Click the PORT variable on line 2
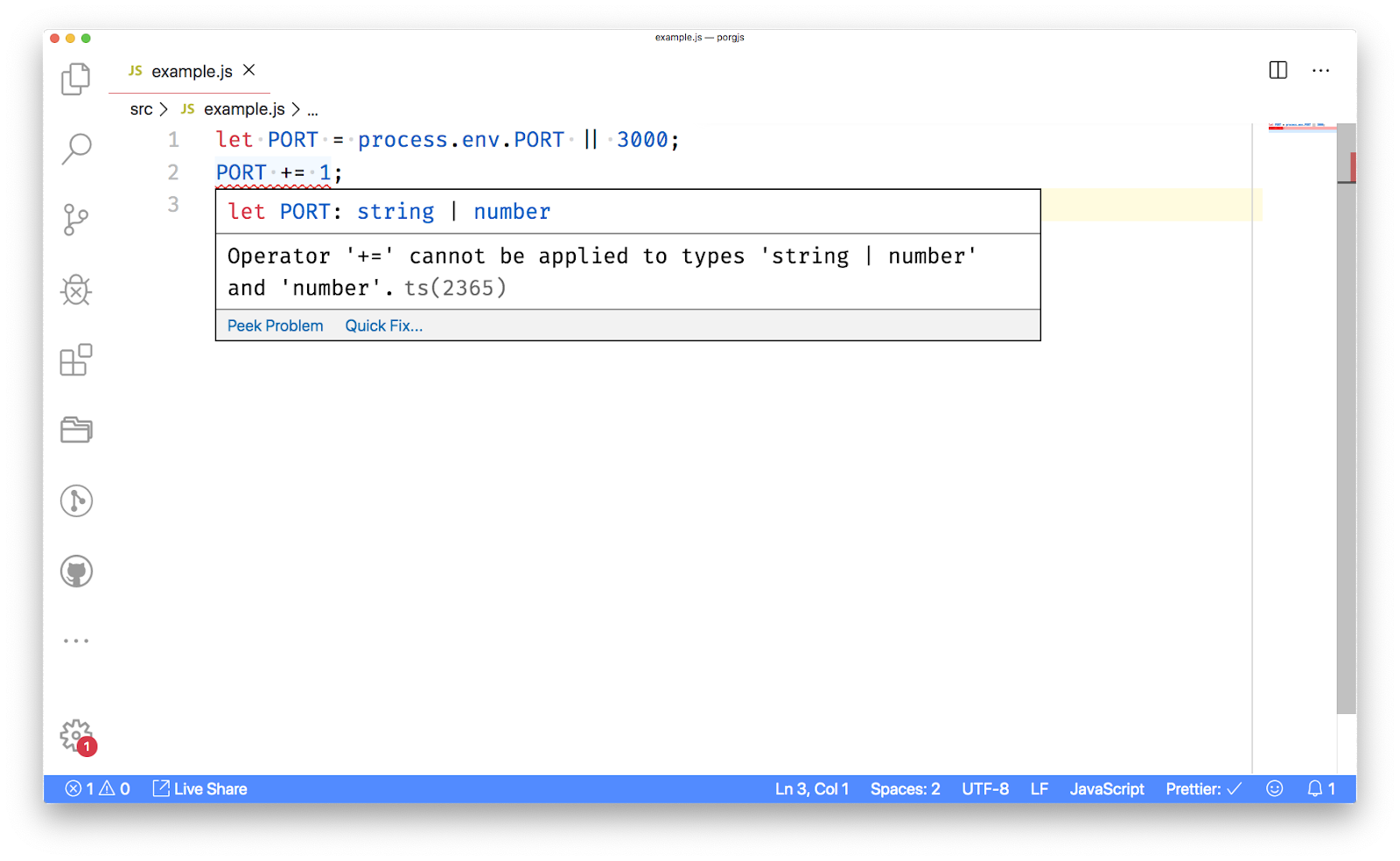 click(241, 172)
